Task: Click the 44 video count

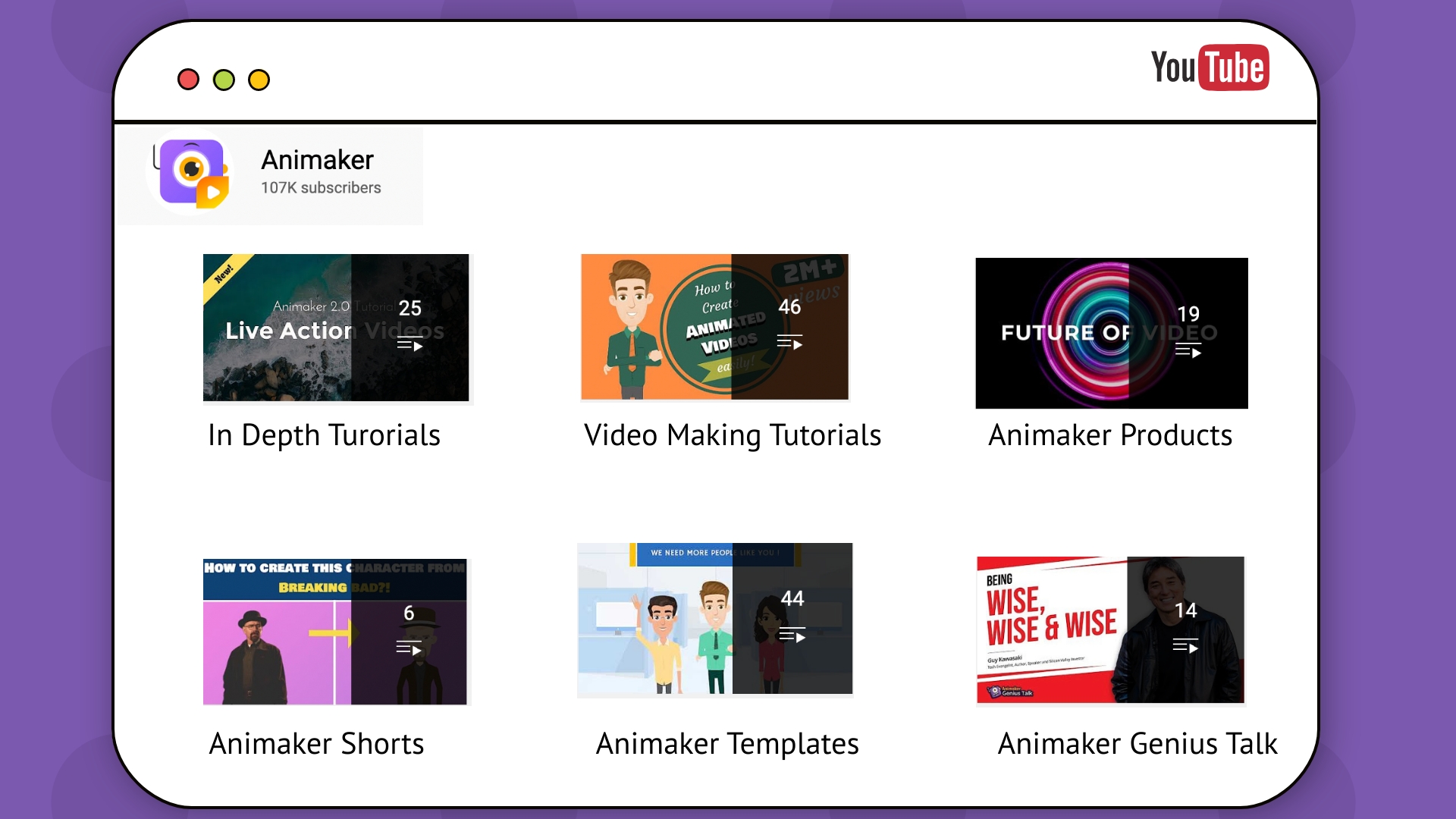Action: coord(792,598)
